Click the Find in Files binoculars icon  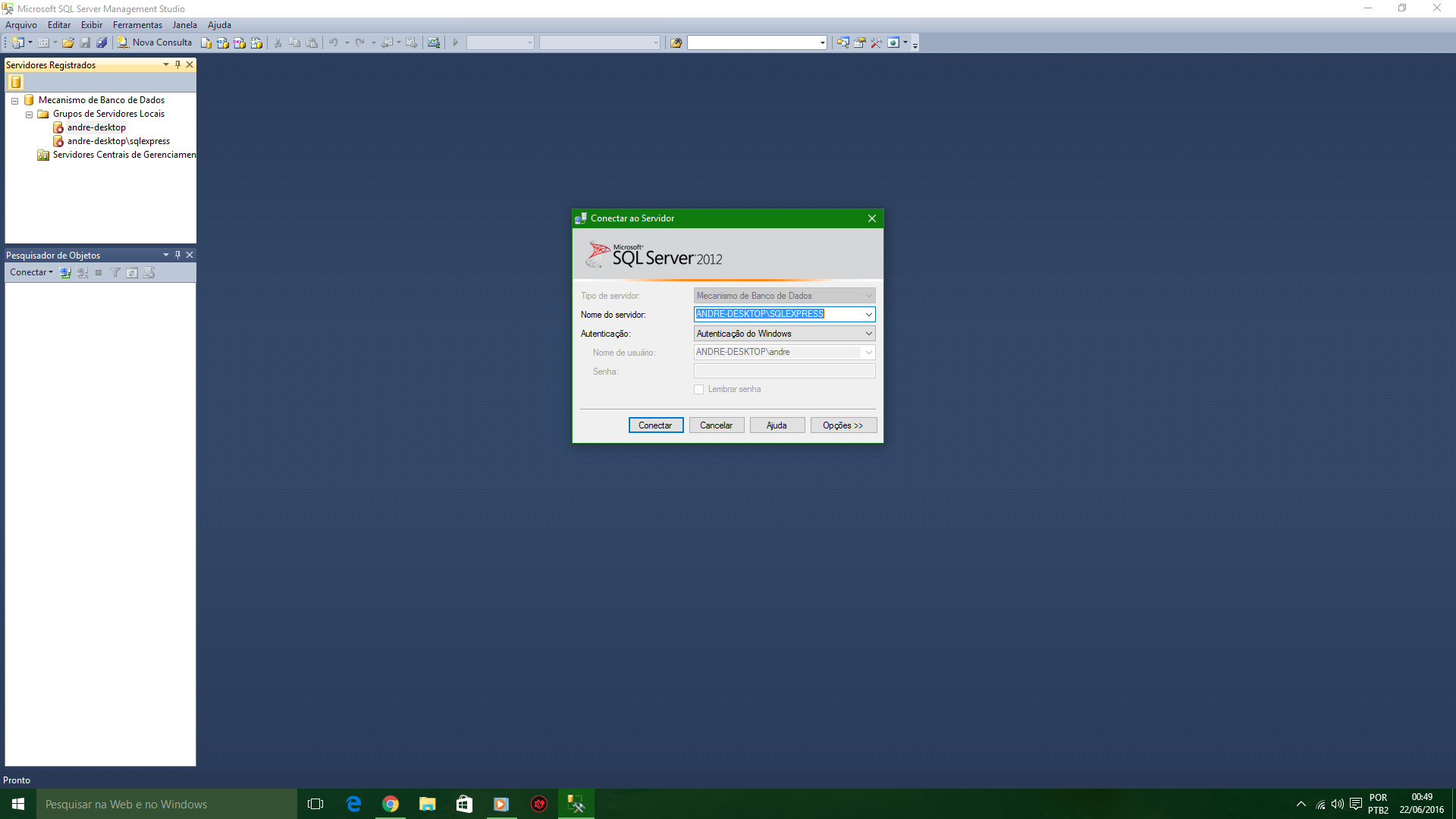(676, 42)
